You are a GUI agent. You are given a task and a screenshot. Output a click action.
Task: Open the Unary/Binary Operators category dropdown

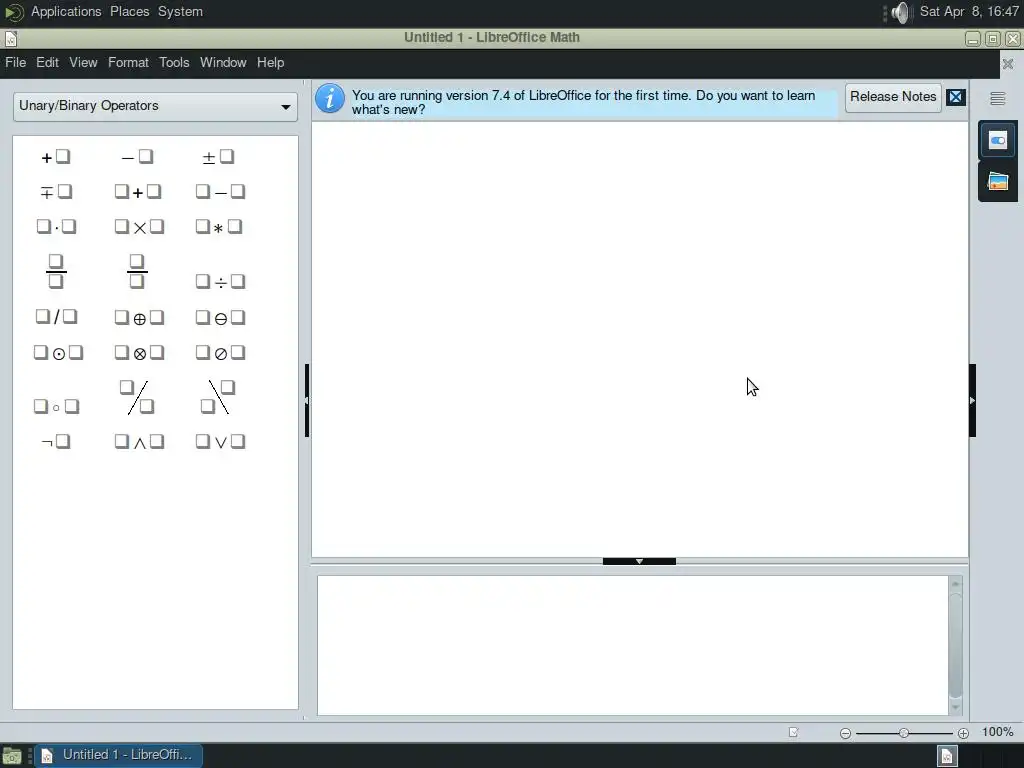point(155,106)
